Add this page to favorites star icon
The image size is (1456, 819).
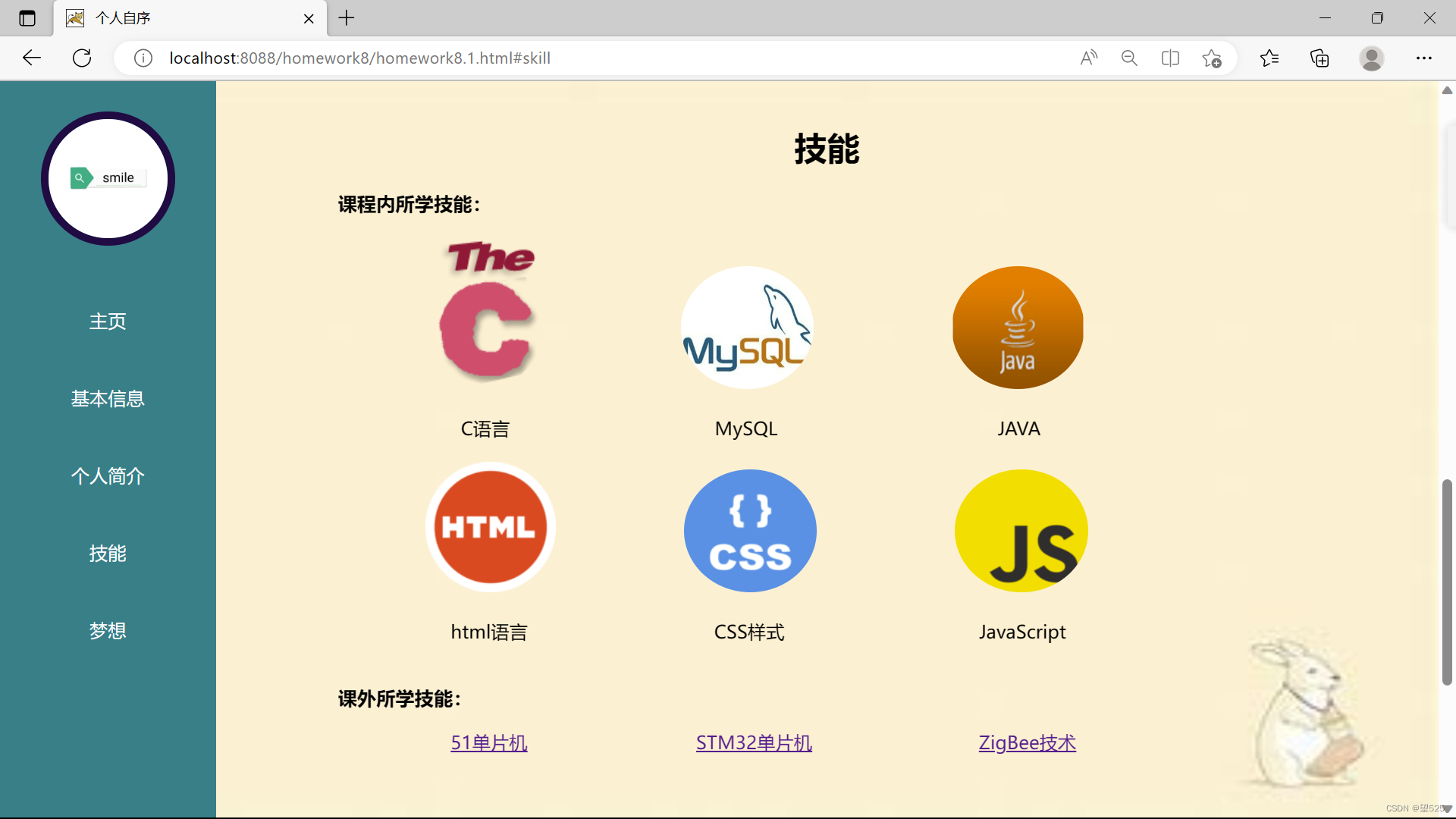tap(1212, 58)
